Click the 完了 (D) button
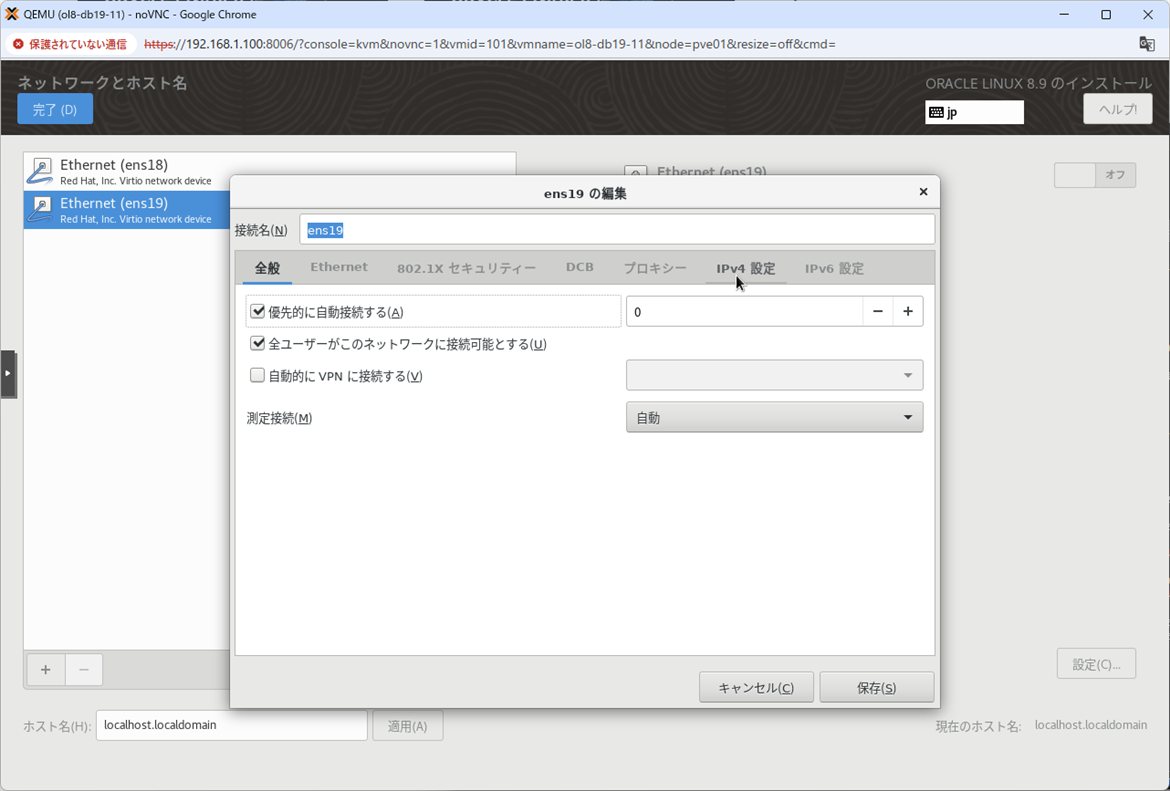 [x=55, y=109]
